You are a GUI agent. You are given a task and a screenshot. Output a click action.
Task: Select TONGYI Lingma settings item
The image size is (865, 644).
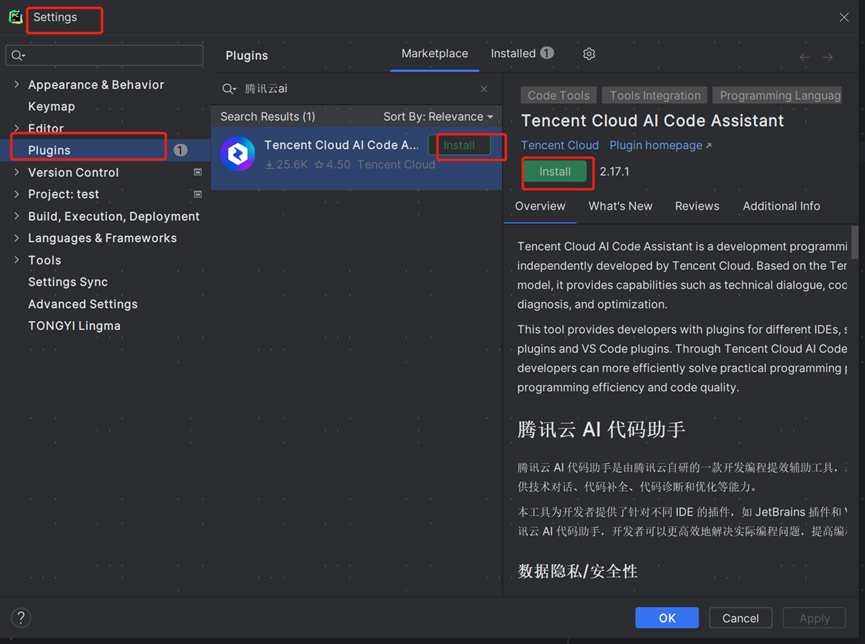tap(74, 326)
